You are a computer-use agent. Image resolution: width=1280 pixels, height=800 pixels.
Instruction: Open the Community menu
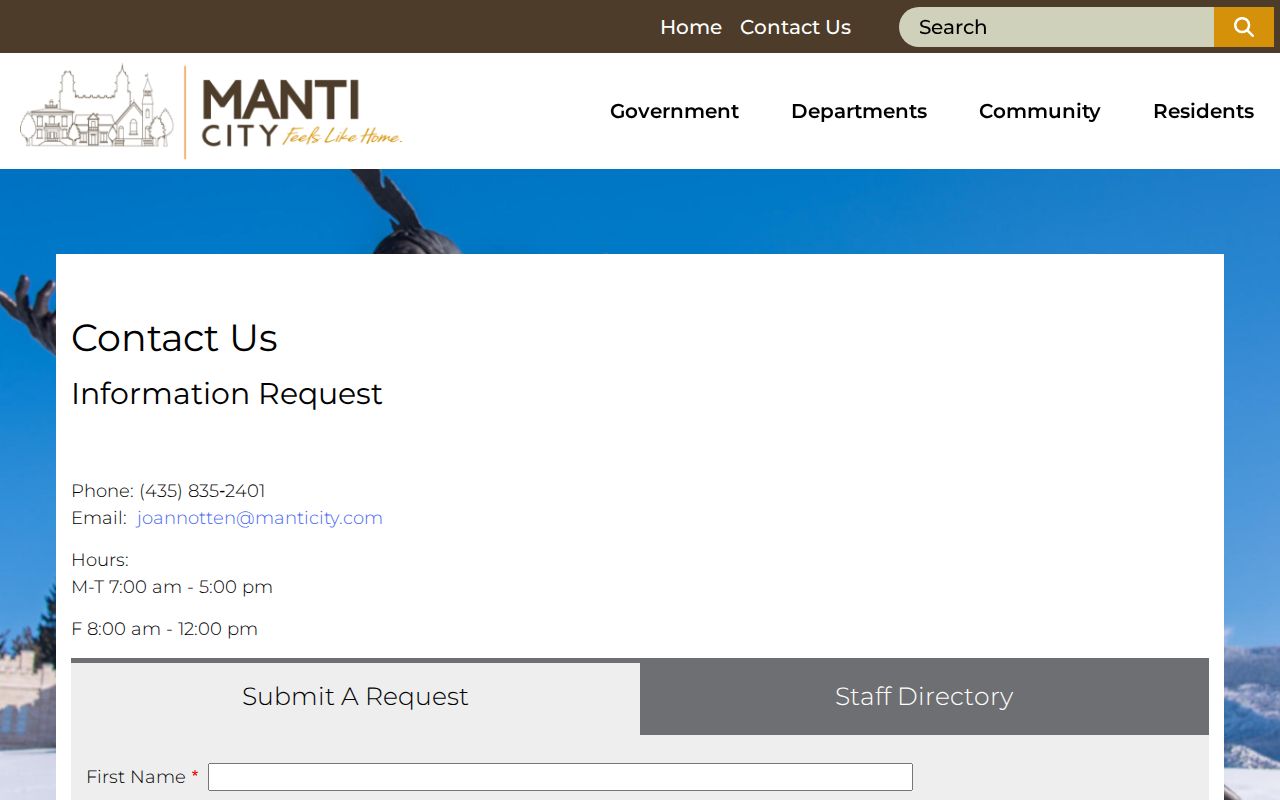[1039, 111]
